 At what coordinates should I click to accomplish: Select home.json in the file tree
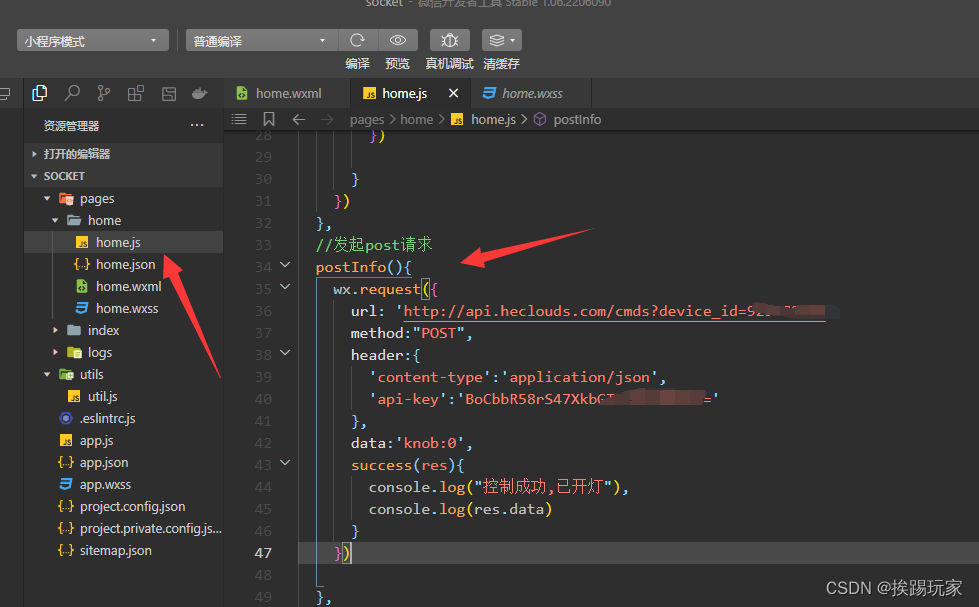click(123, 264)
